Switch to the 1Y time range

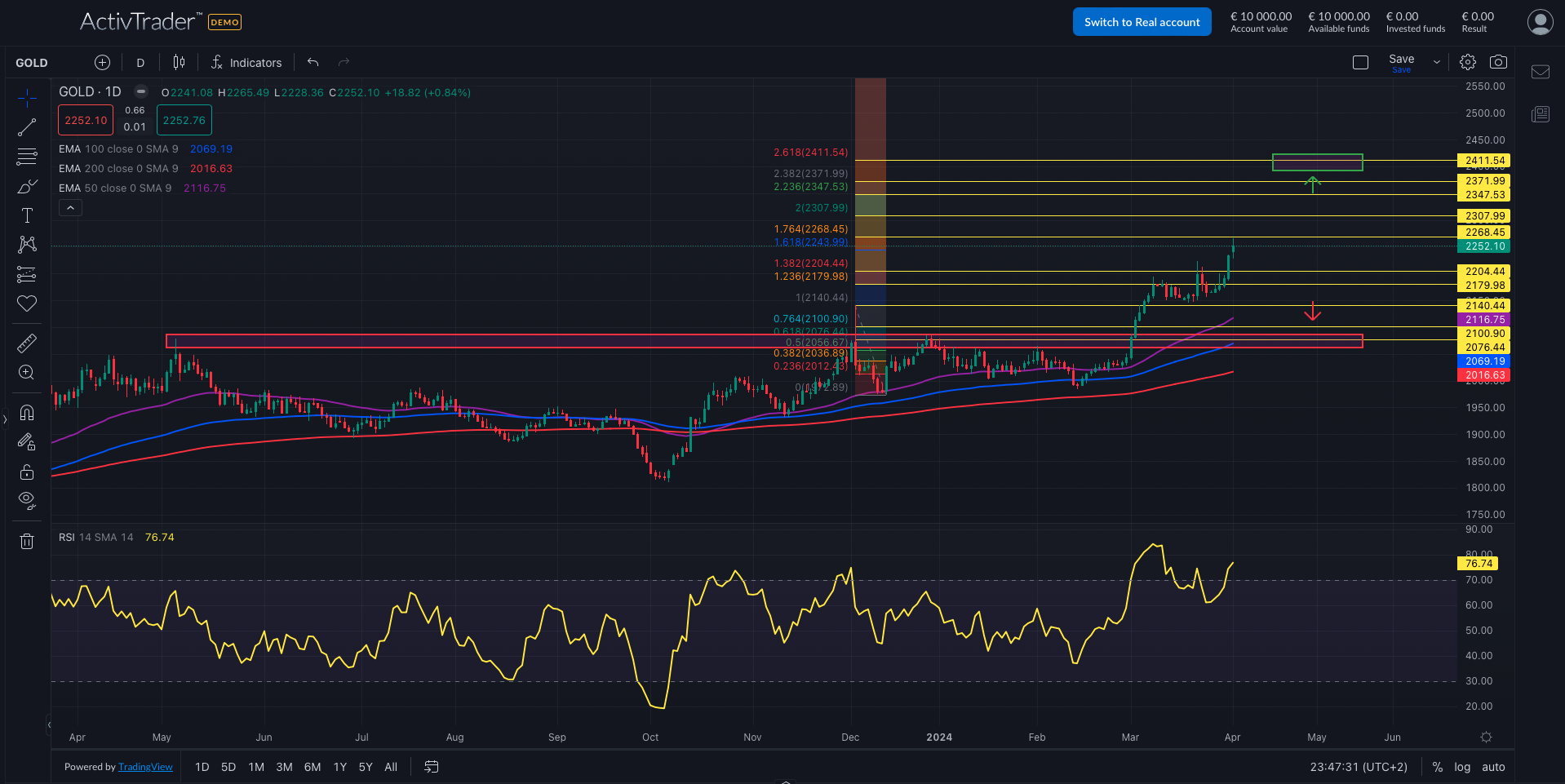pos(340,767)
